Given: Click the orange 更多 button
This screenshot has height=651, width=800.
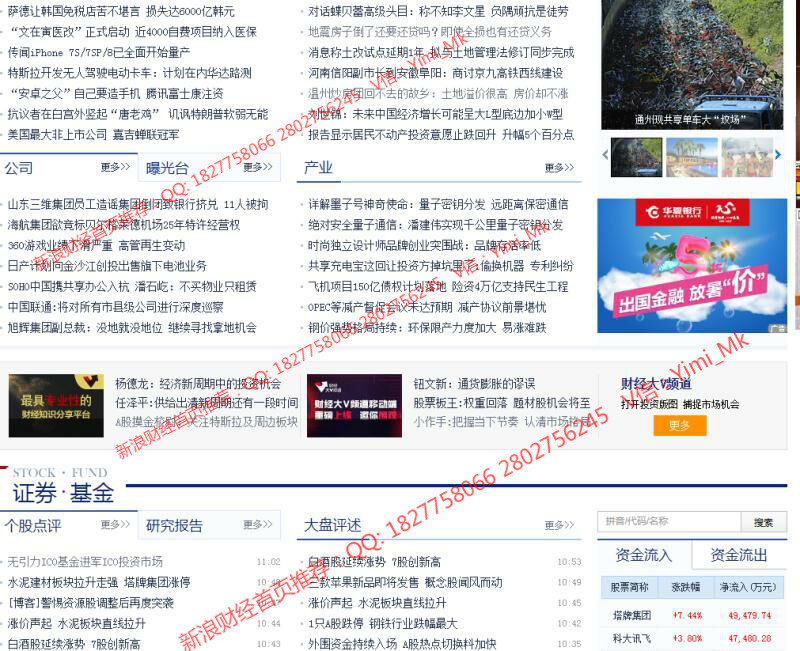Looking at the screenshot, I should click(680, 425).
